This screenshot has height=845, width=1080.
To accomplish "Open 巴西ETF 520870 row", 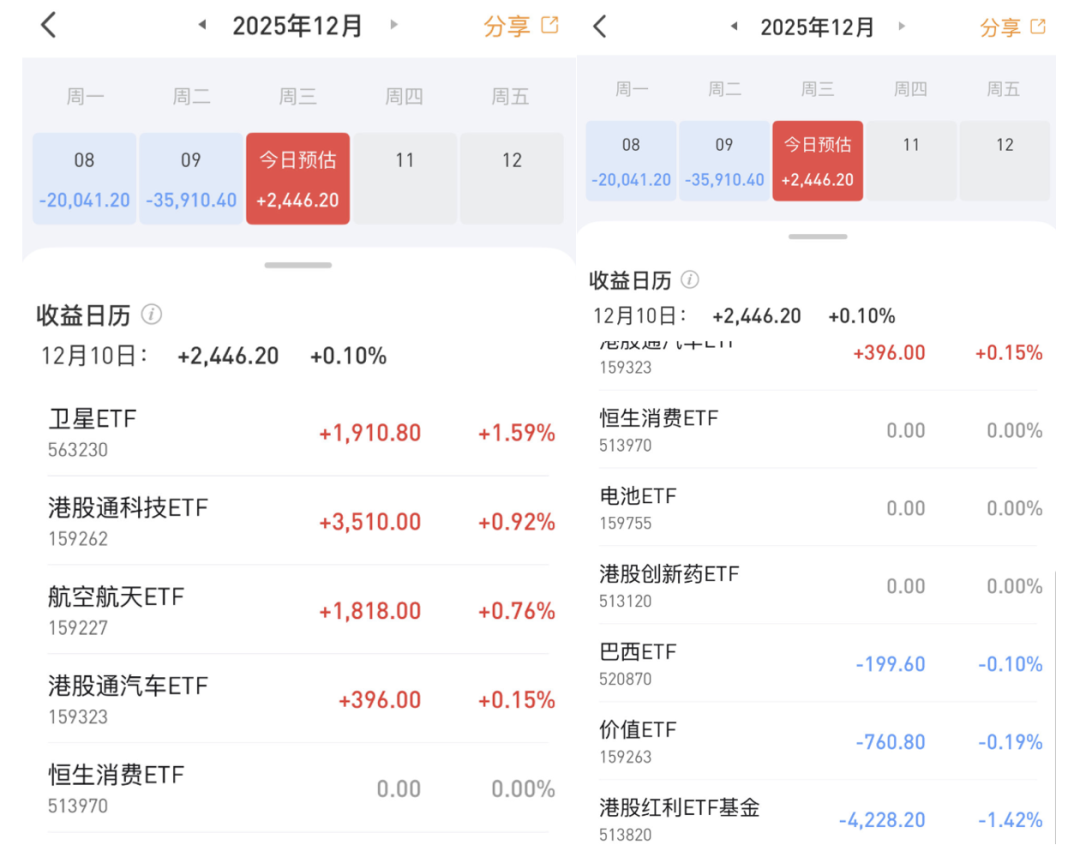I will pos(818,664).
